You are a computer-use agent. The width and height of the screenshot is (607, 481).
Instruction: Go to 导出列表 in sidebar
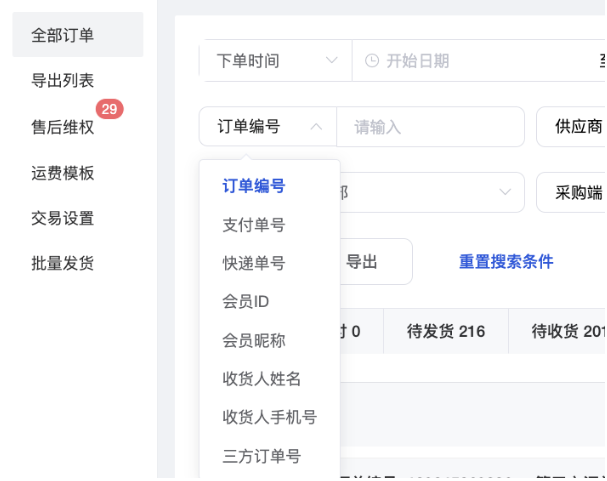62,81
